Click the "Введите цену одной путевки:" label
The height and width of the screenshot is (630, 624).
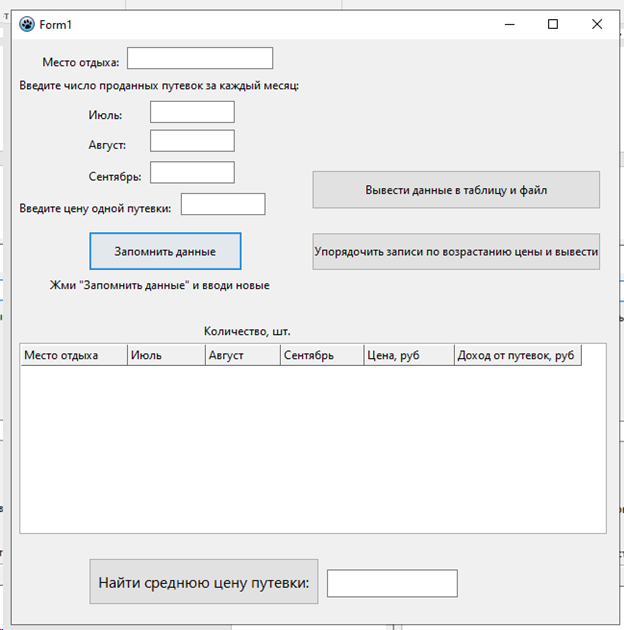point(95,208)
